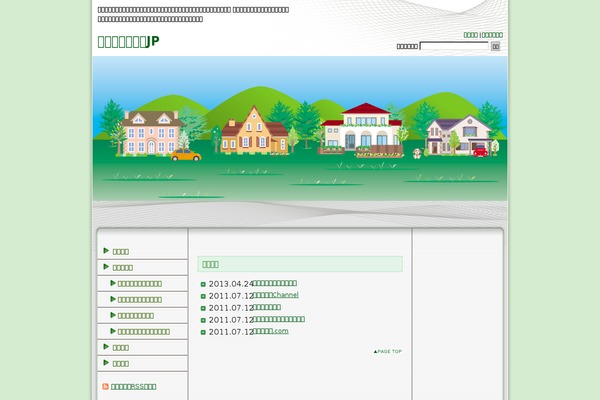Screen dimensions: 600x400
Task: Submit the search using the button beside the field
Action: point(496,46)
